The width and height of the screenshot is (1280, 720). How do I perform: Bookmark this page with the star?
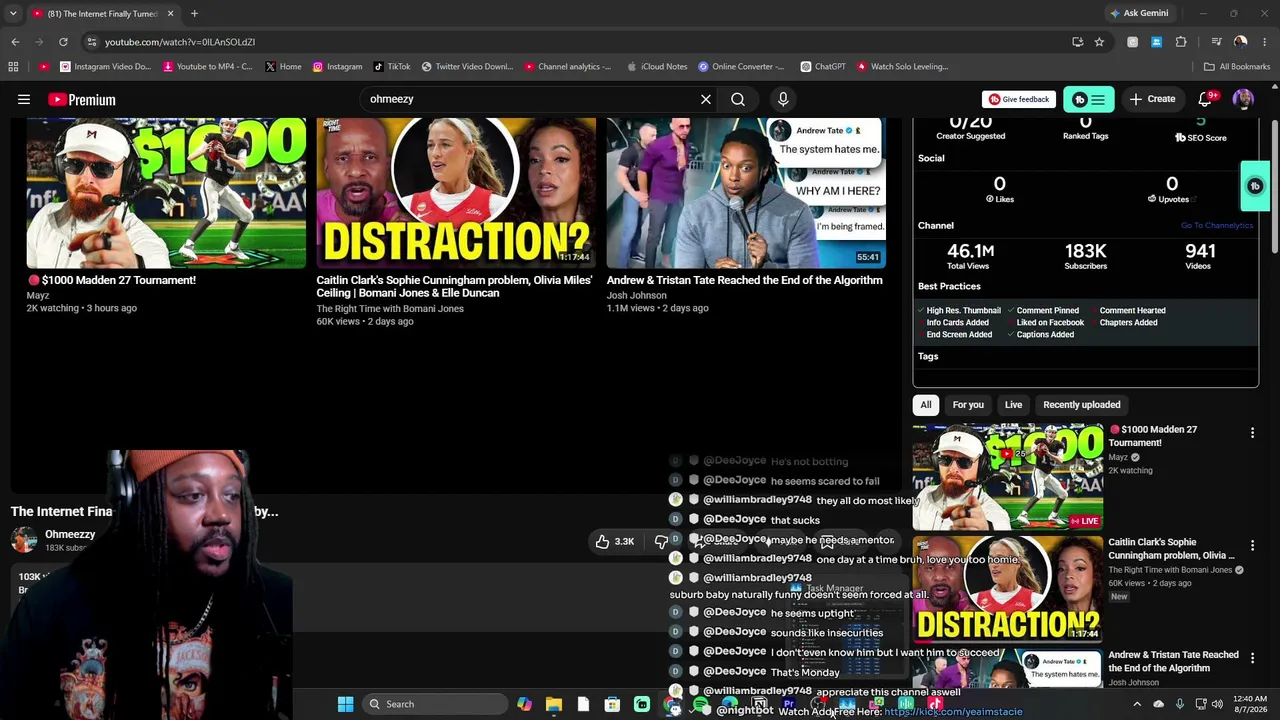[1099, 42]
